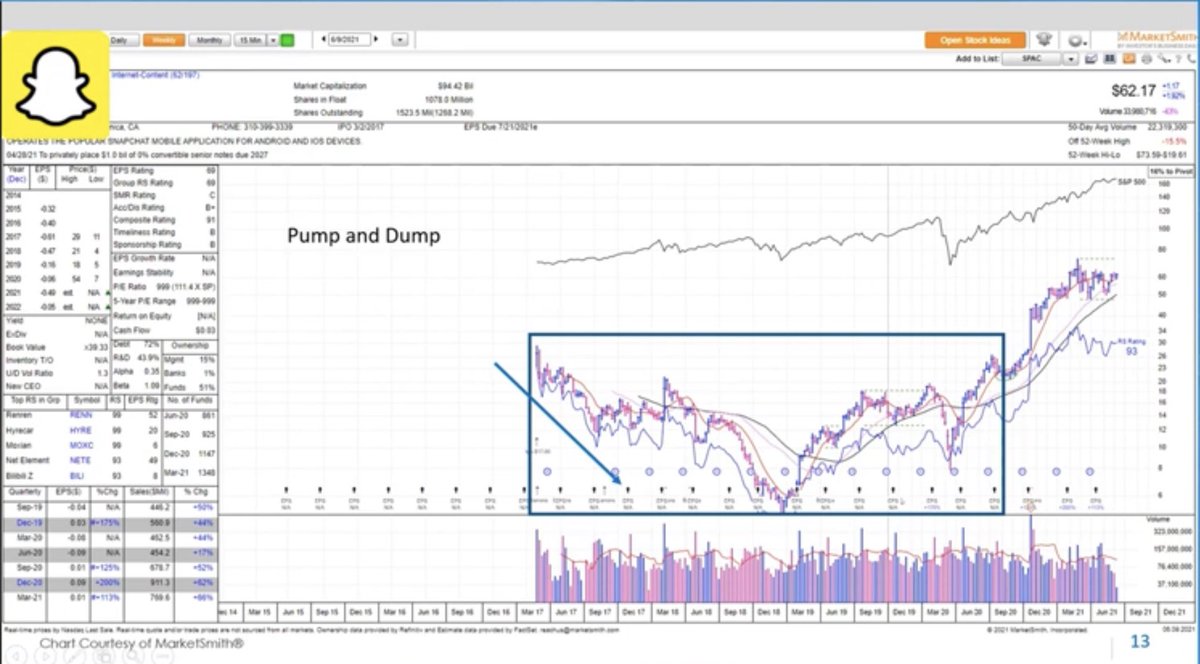The image size is (1200, 664).
Task: Click the $94.42 Bil market cap value
Action: [x=456, y=86]
